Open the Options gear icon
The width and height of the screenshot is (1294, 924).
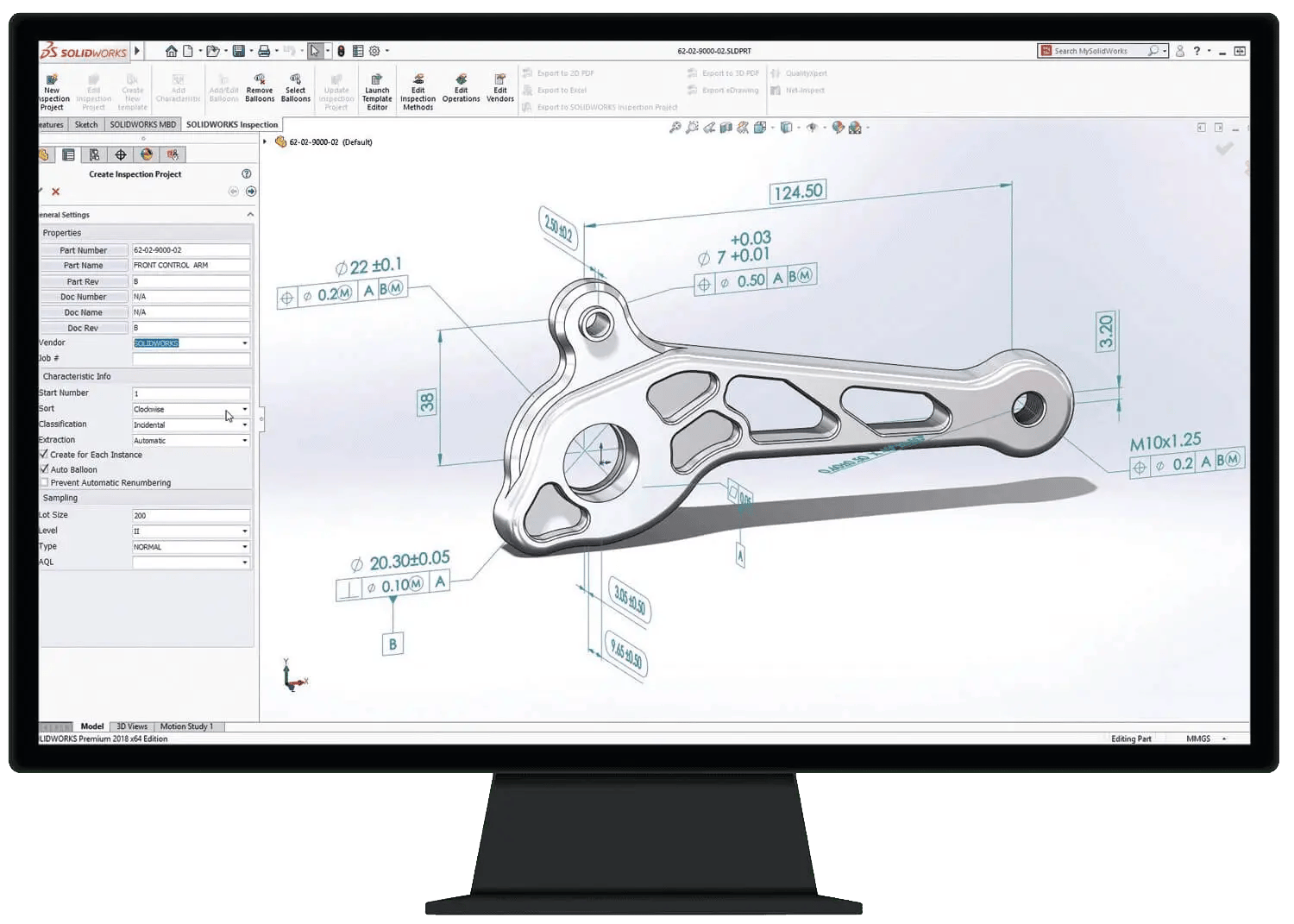(374, 51)
